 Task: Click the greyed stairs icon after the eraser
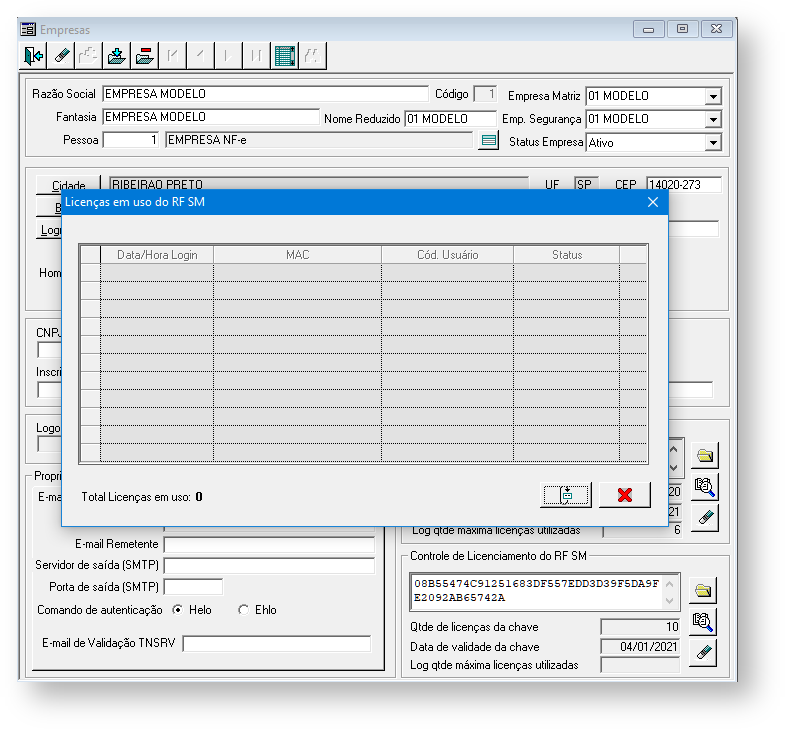[88, 56]
